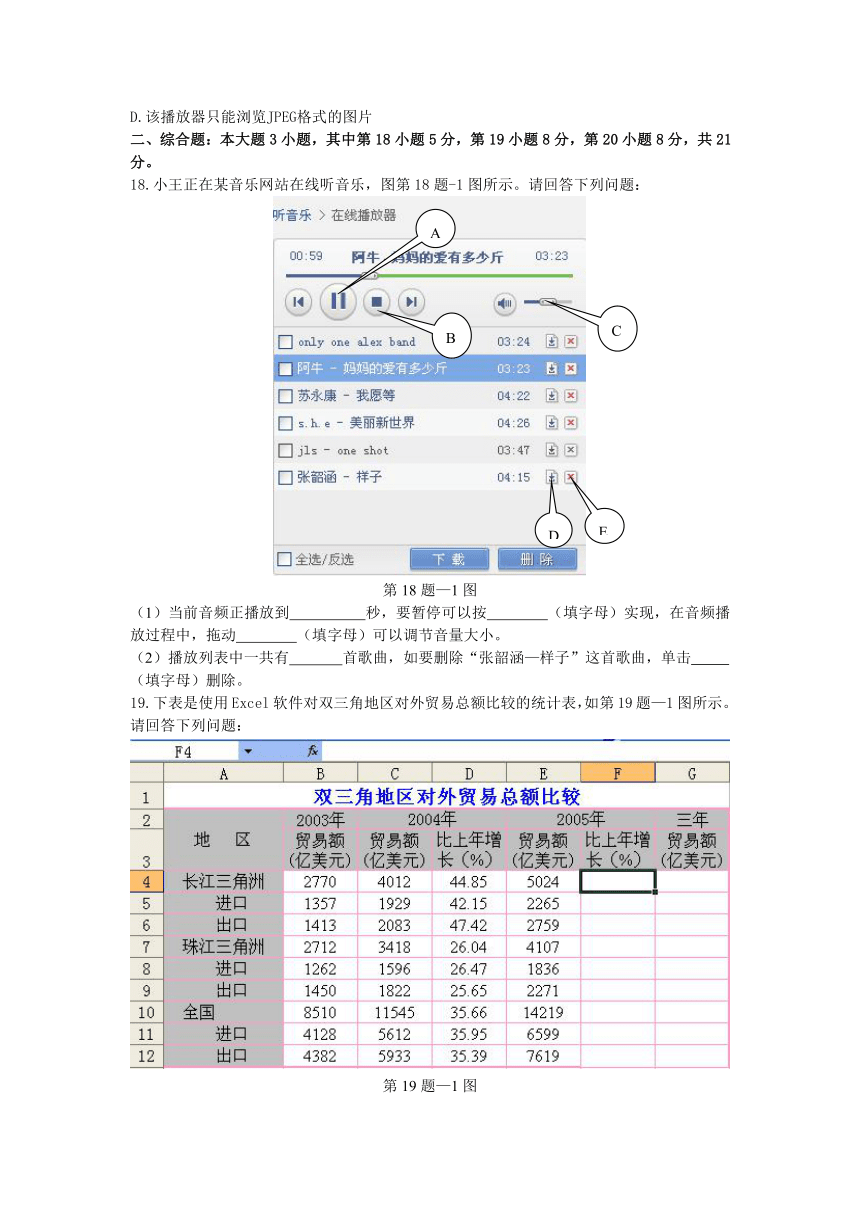The width and height of the screenshot is (860, 1216).
Task: Select column C header
Action: pos(395,772)
